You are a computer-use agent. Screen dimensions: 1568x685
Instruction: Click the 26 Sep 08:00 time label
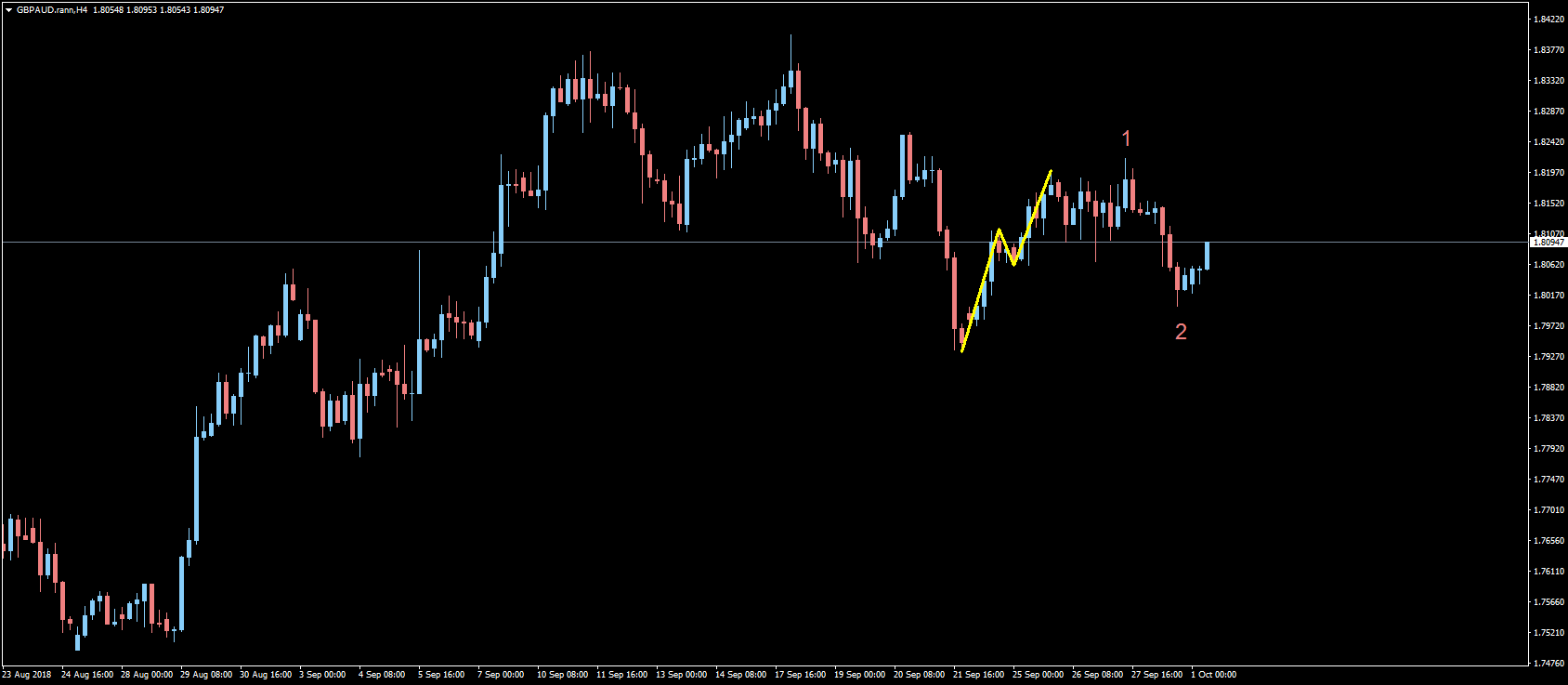coord(1098,675)
